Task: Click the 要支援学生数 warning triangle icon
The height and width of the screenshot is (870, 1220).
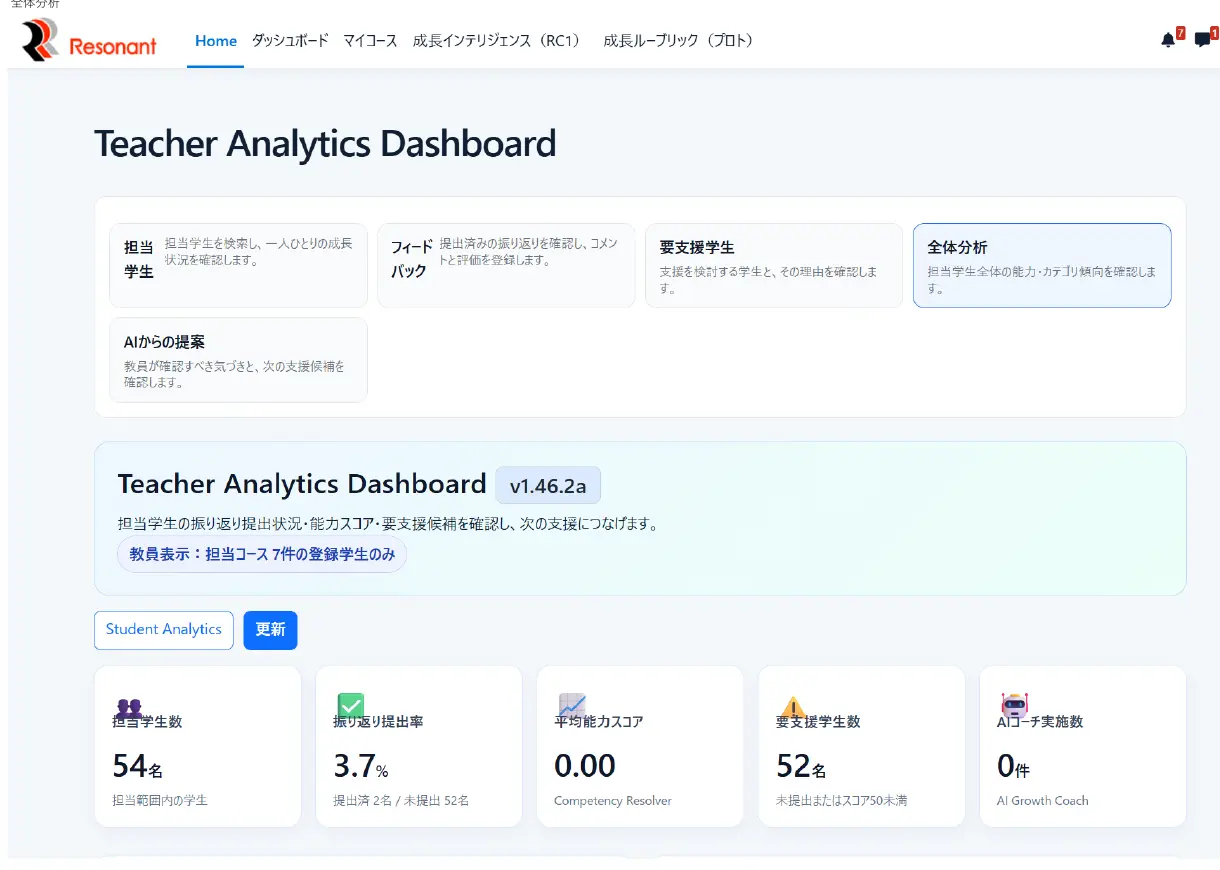Action: point(793,707)
